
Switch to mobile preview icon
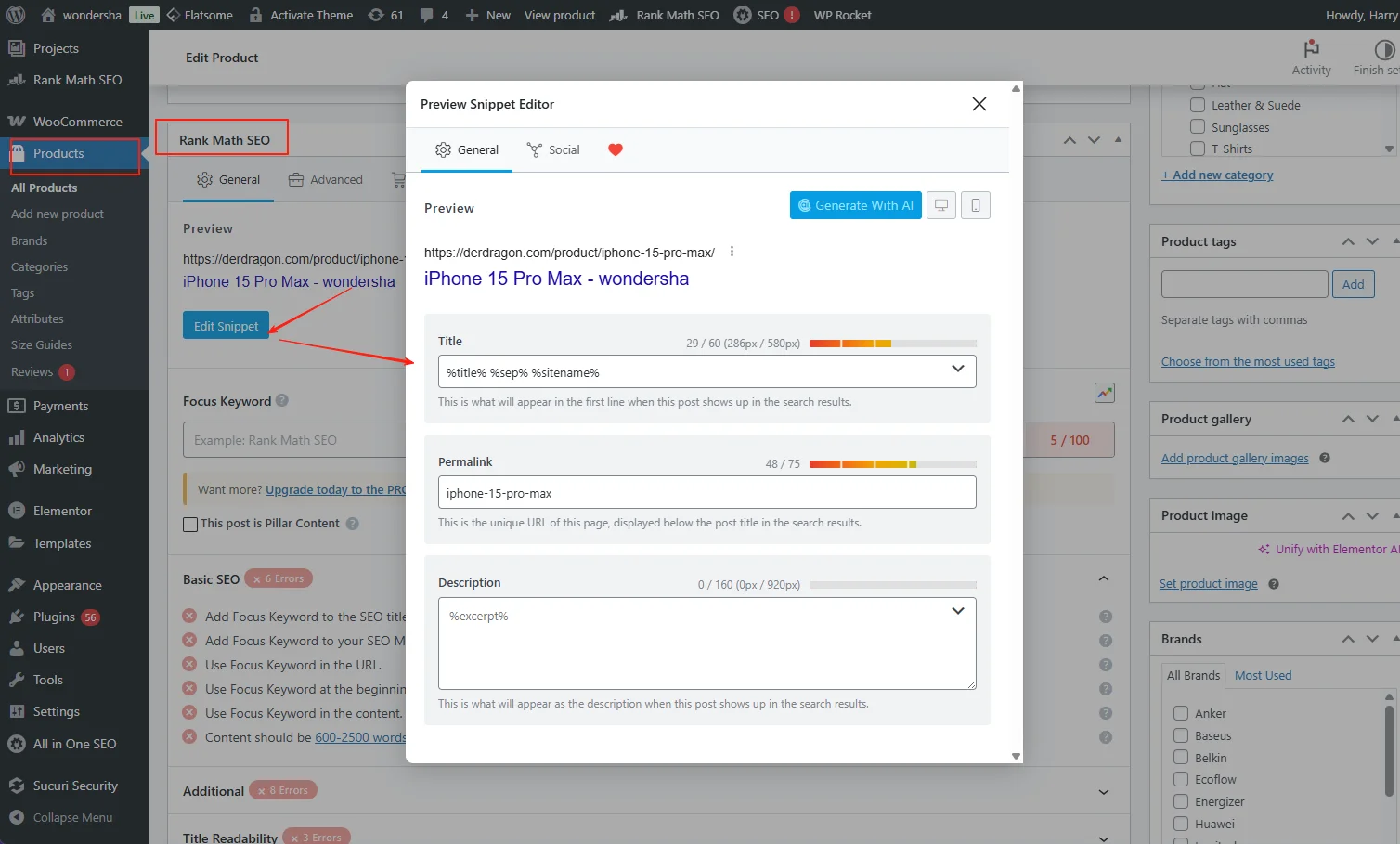tap(976, 205)
